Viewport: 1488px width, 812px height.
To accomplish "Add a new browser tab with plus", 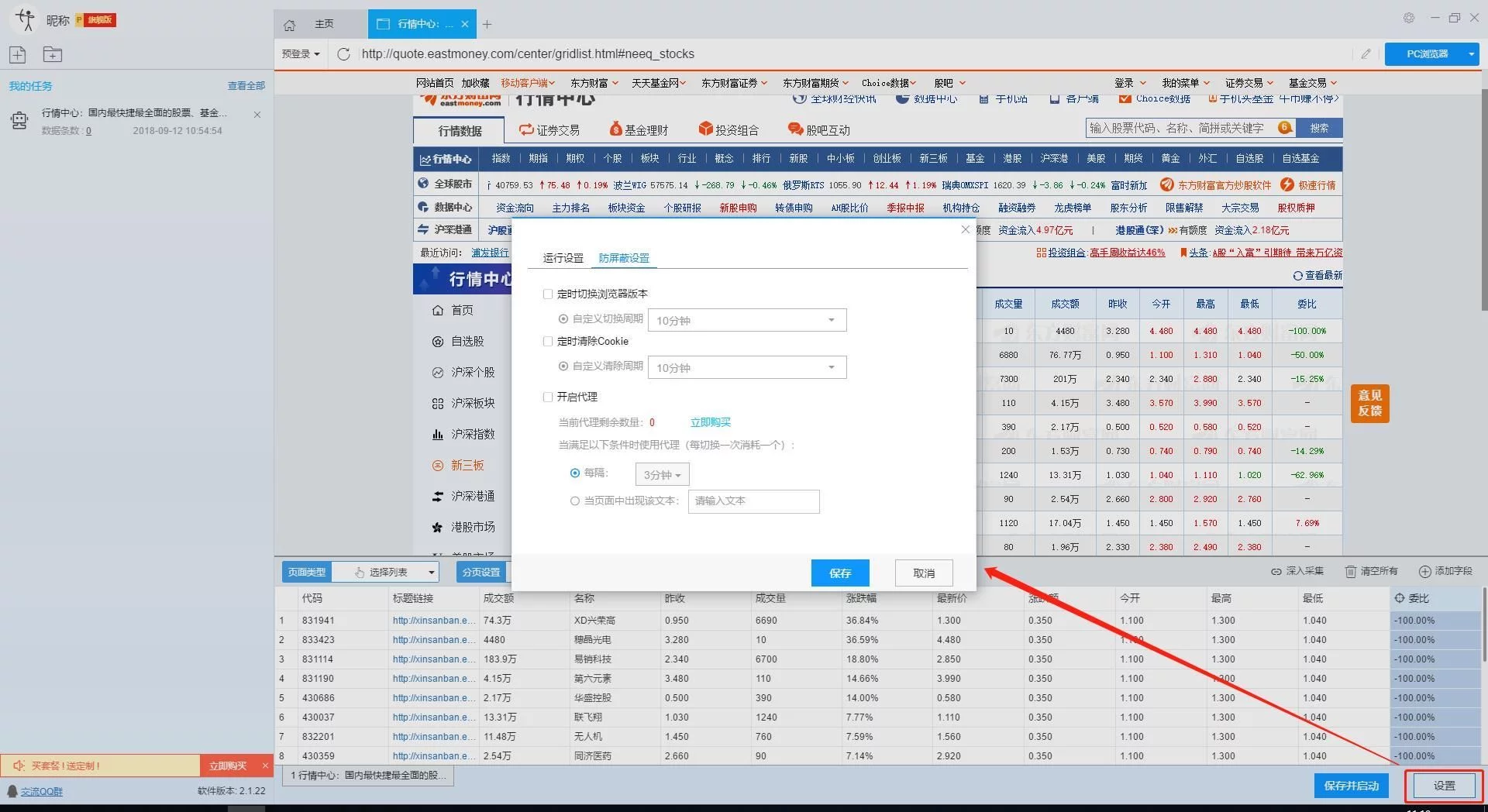I will tap(487, 24).
